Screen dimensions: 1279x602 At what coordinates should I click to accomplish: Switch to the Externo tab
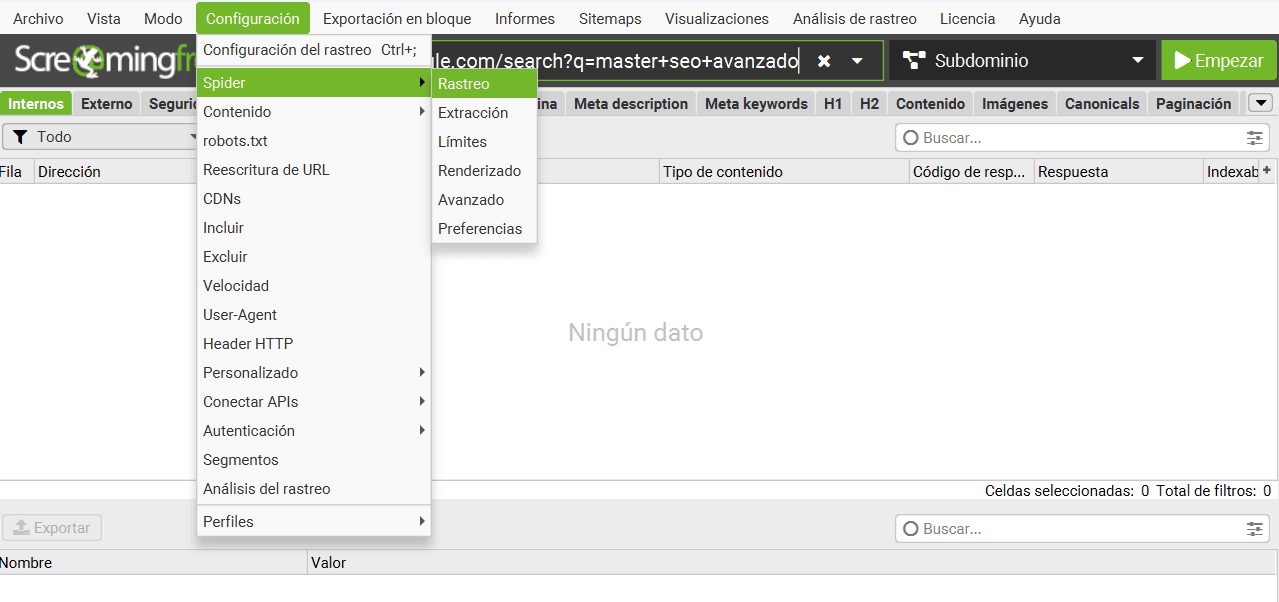(x=106, y=102)
